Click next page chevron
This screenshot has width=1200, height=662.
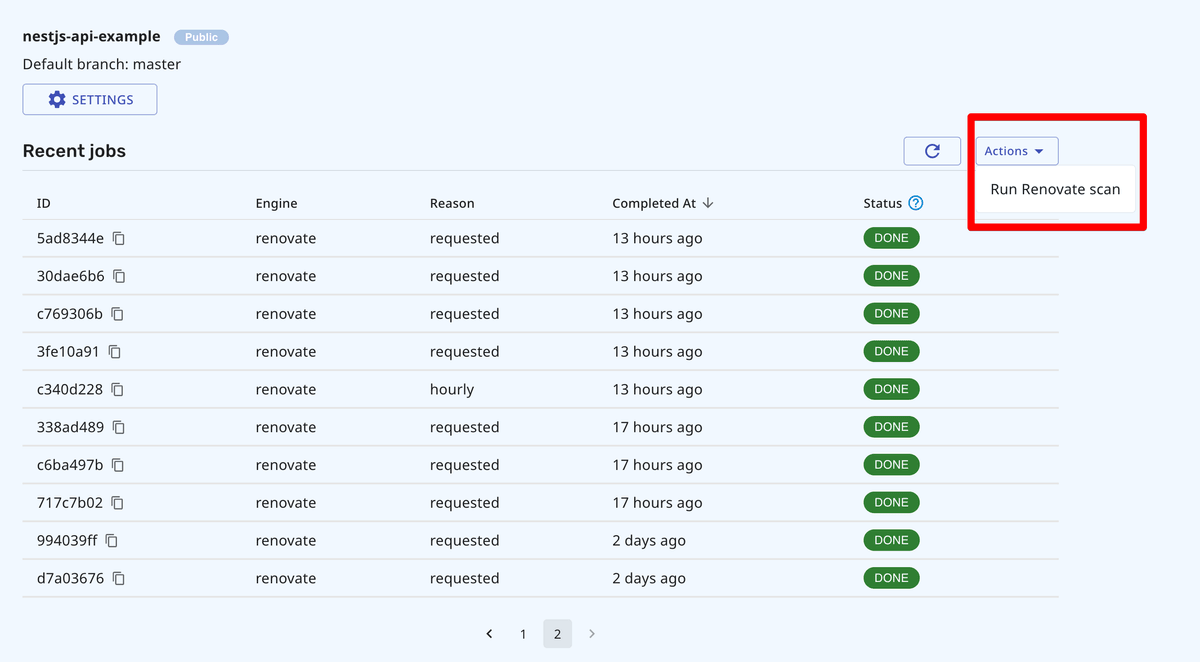pyautogui.click(x=592, y=634)
